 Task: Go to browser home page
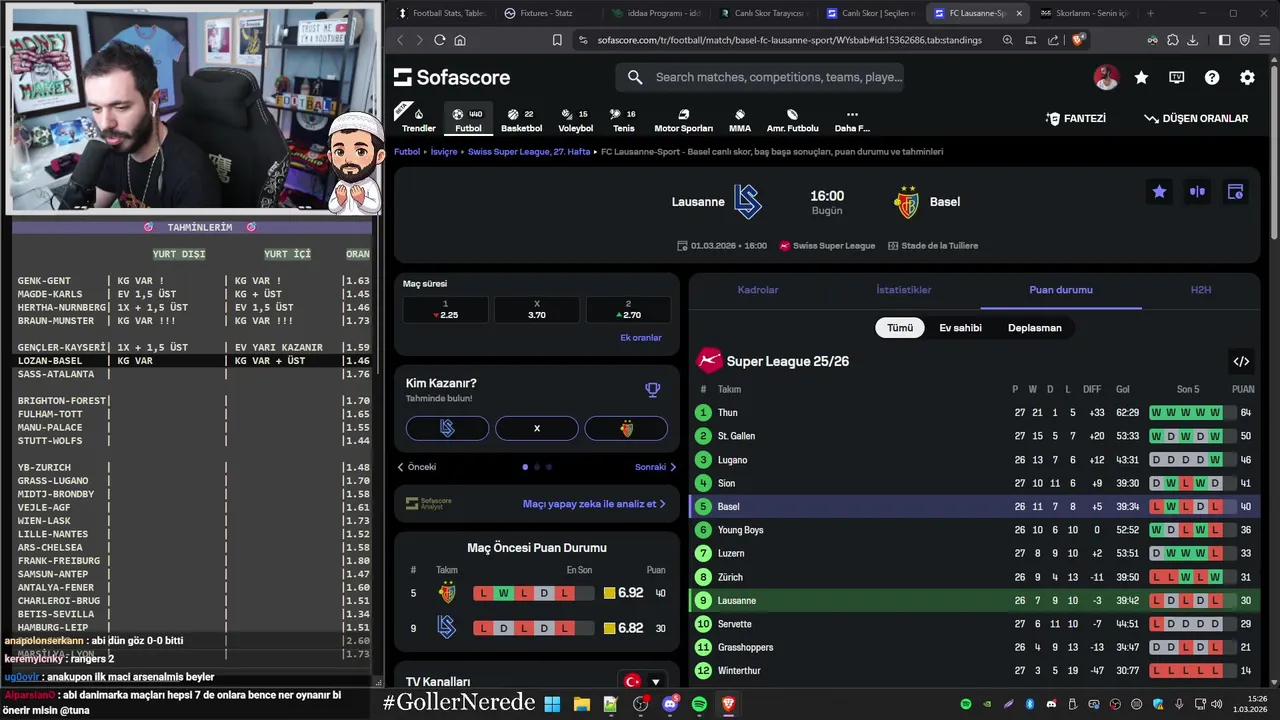coord(460,40)
